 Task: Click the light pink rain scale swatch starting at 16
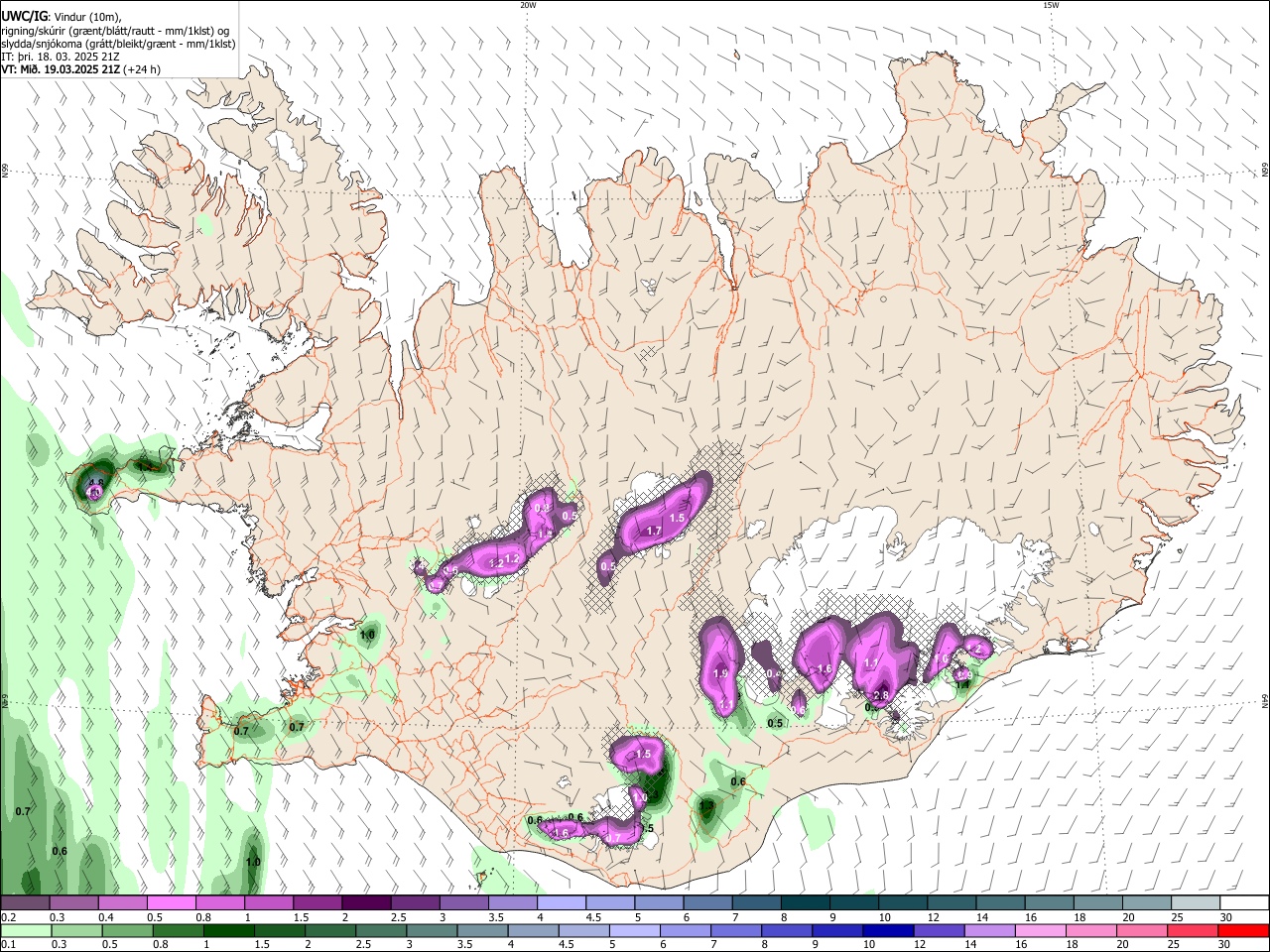tap(1039, 930)
